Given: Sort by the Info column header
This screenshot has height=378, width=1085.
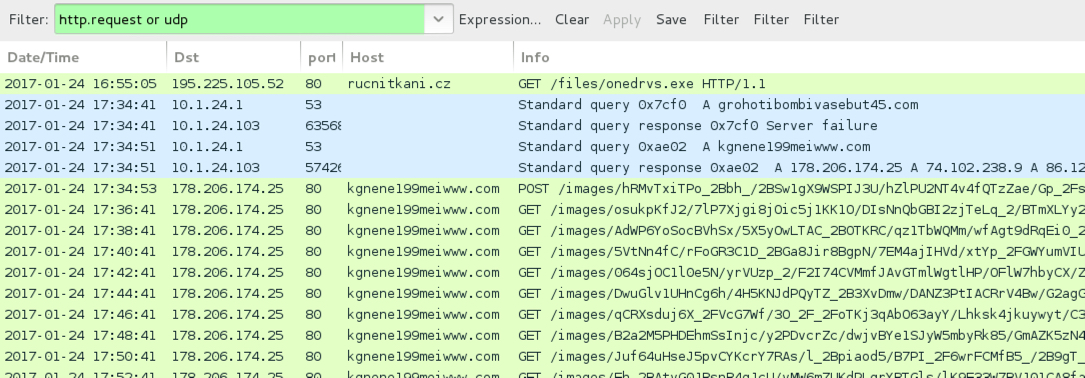Looking at the screenshot, I should (x=799, y=57).
